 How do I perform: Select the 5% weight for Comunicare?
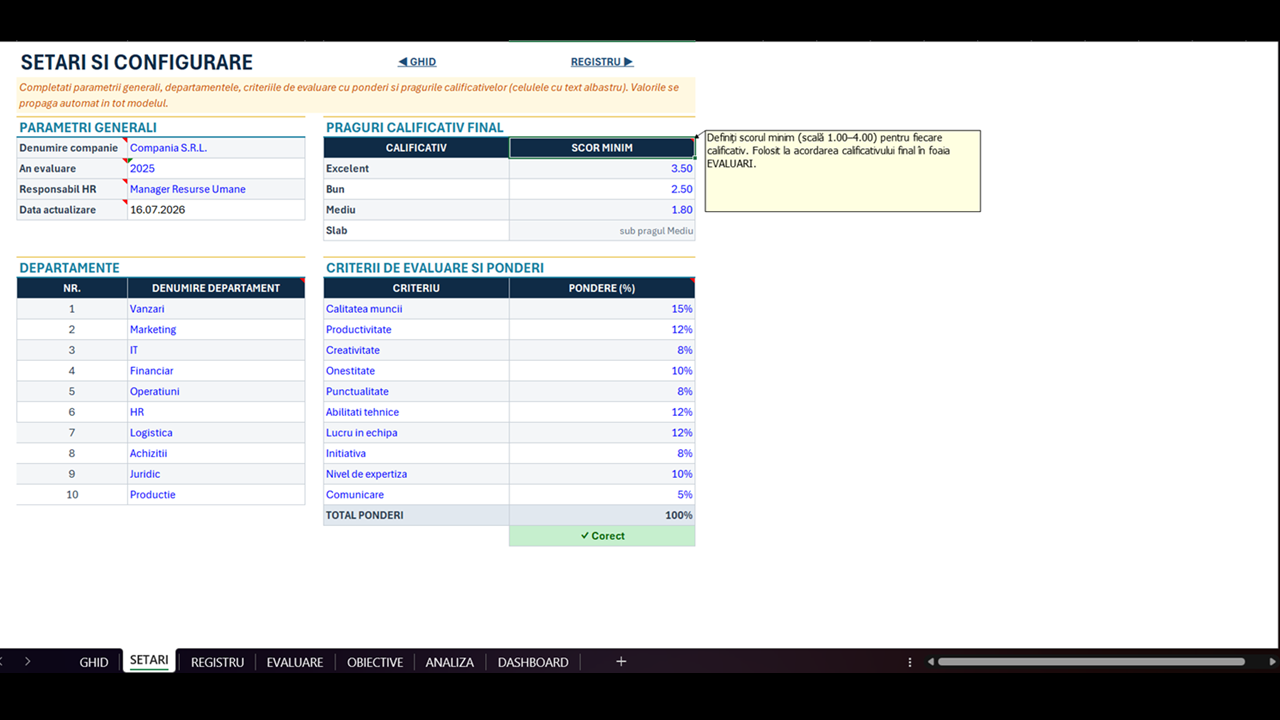602,495
